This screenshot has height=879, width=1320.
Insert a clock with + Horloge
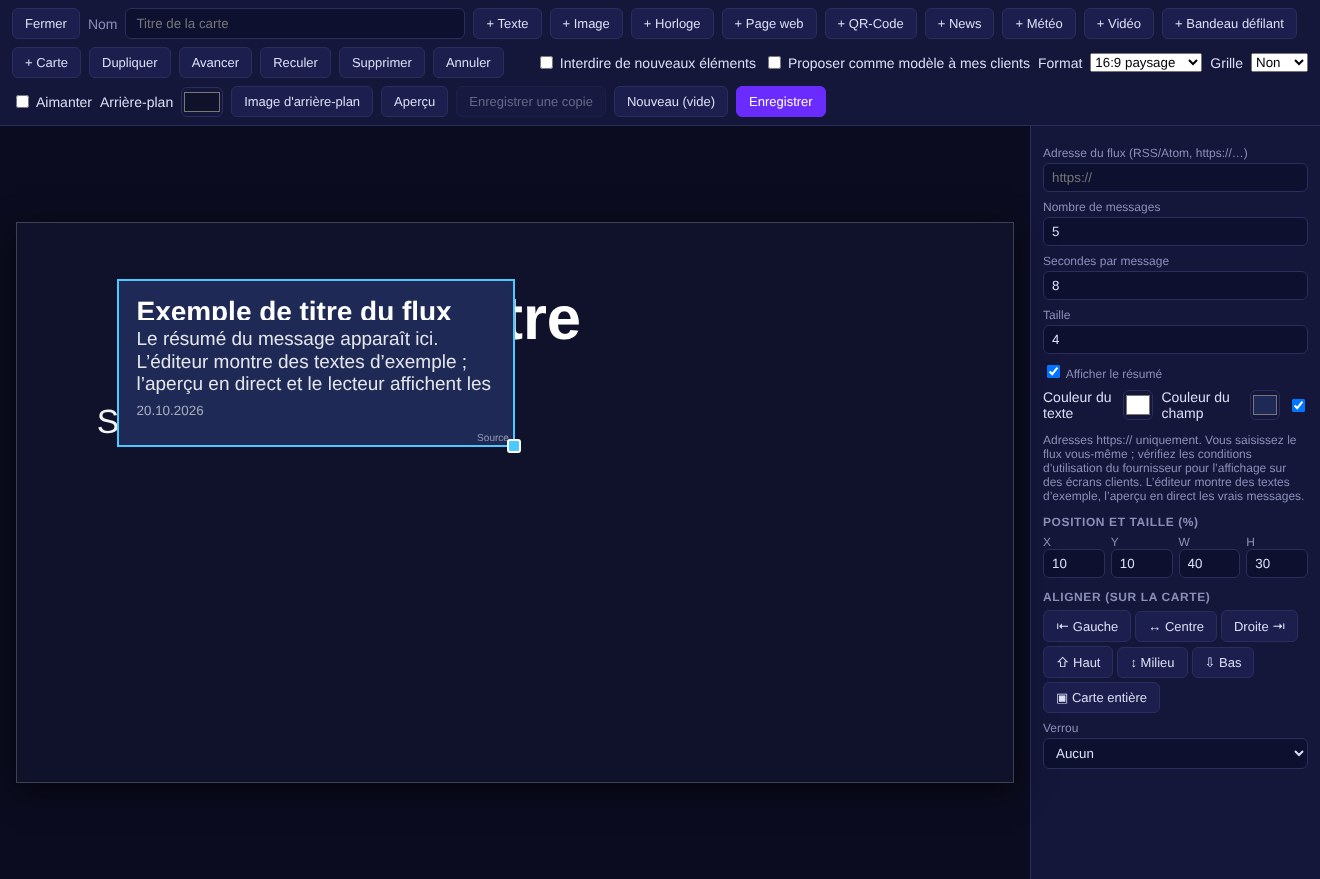click(x=672, y=23)
